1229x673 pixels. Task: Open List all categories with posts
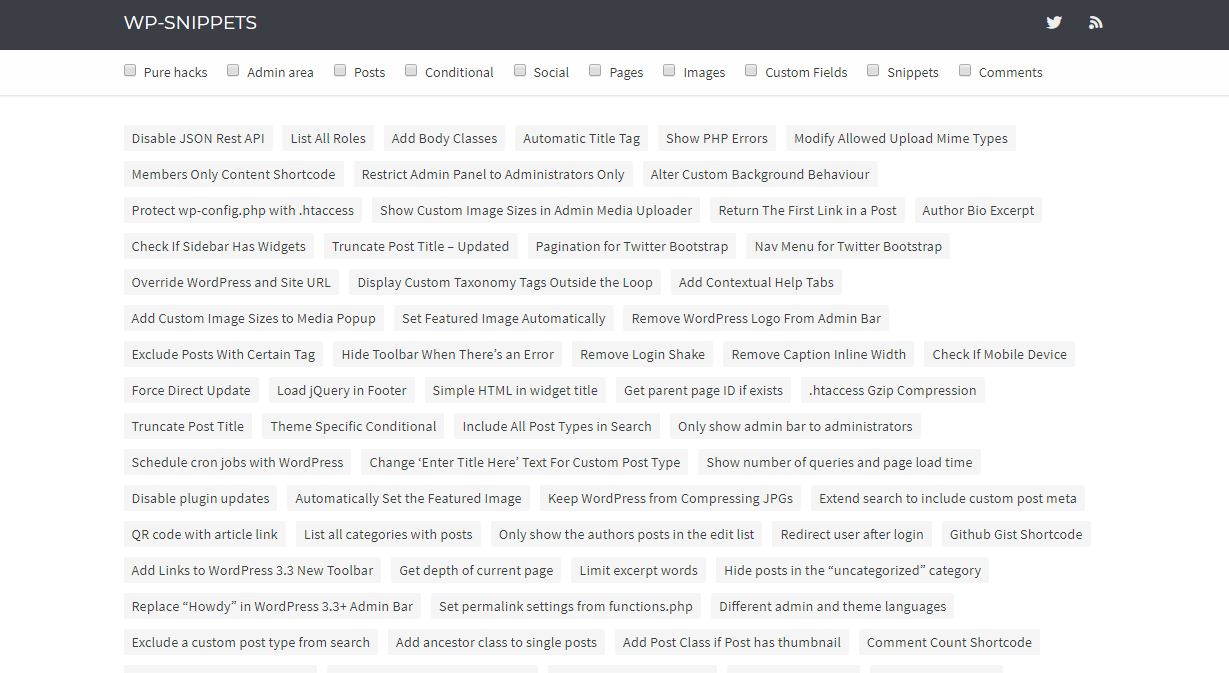pyautogui.click(x=389, y=534)
